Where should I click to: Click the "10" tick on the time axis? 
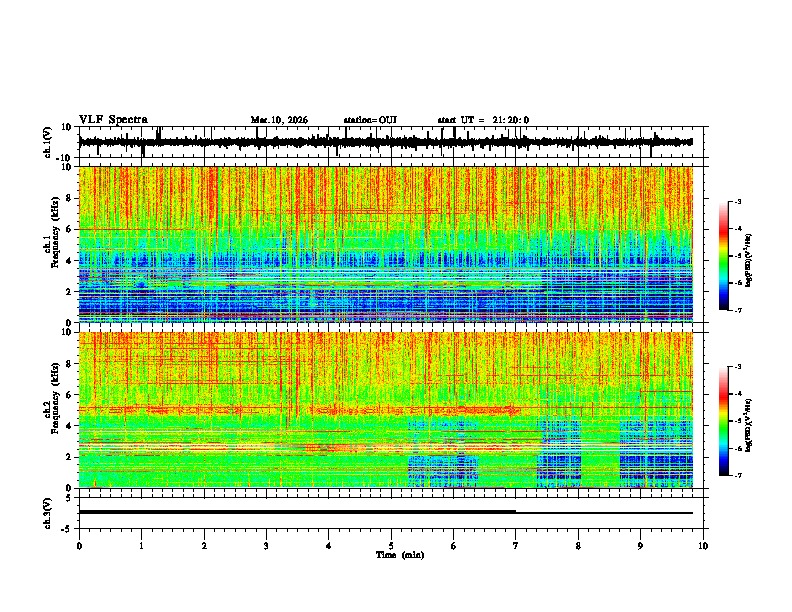tap(703, 546)
